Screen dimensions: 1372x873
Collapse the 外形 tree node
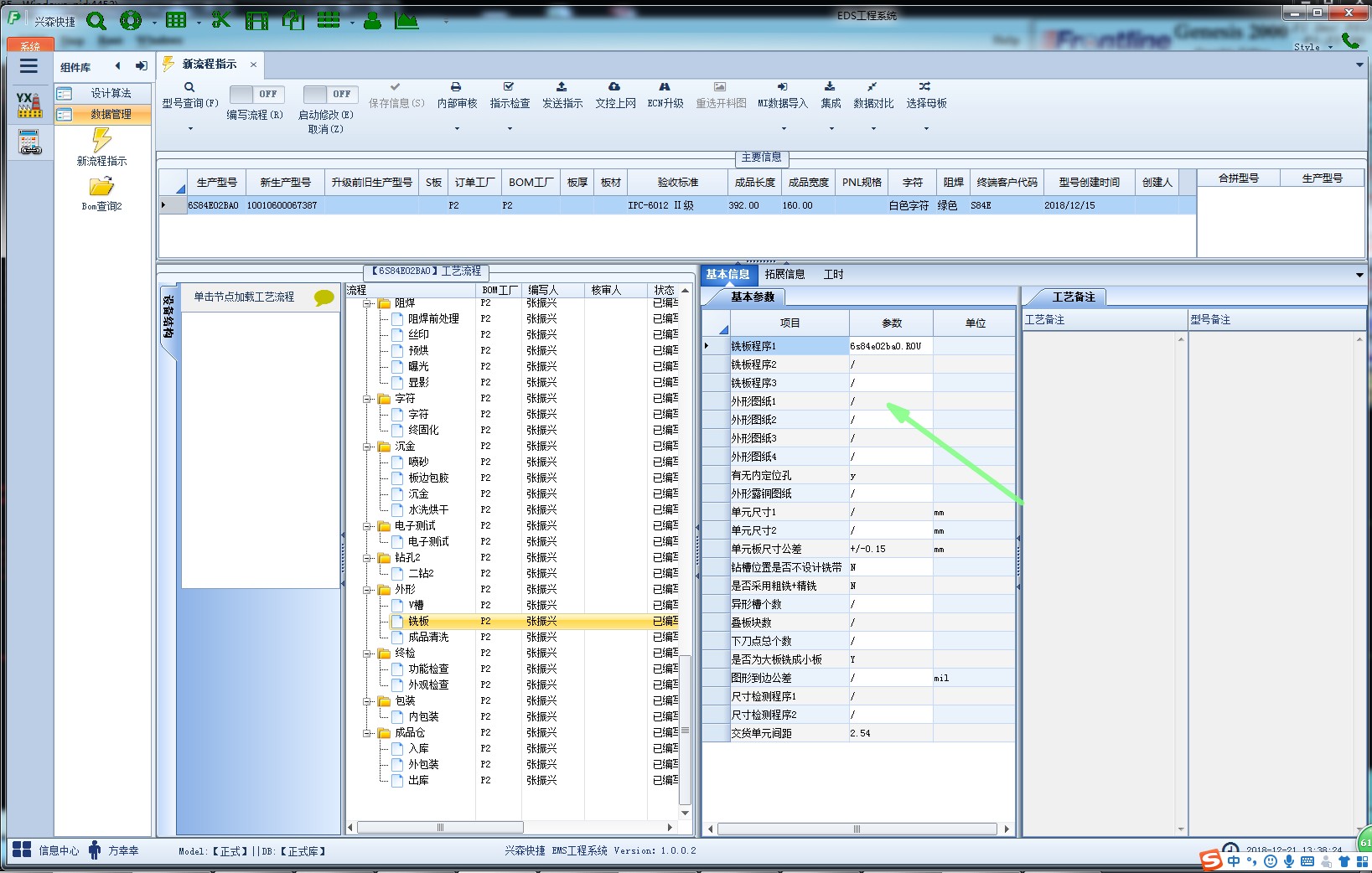click(367, 590)
